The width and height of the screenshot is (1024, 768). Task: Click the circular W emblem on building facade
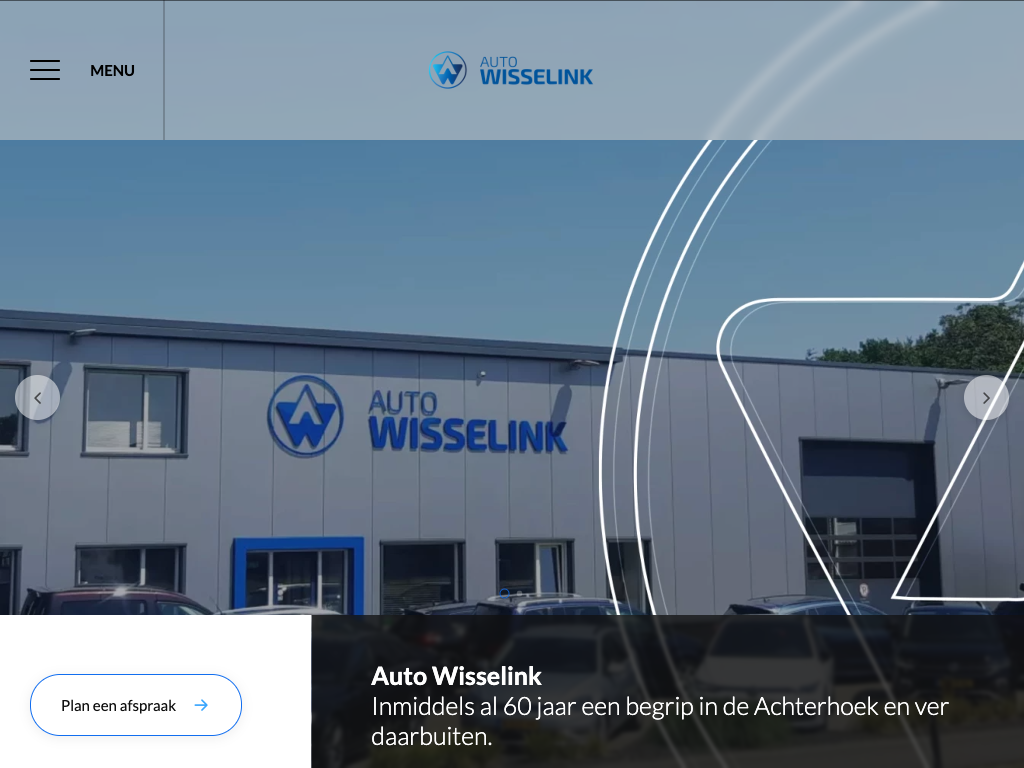point(305,416)
